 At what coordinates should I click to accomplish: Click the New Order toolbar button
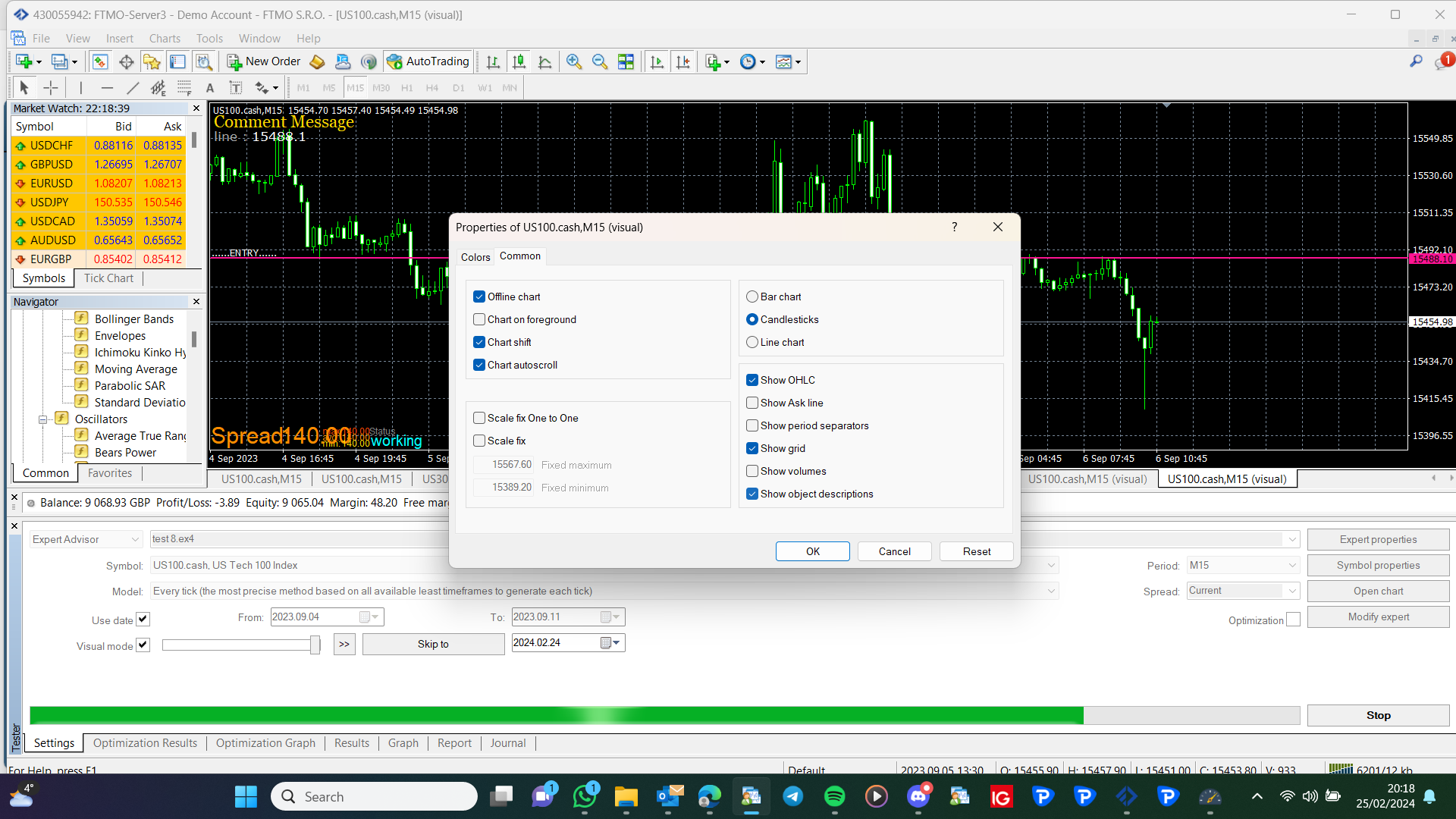[x=263, y=61]
